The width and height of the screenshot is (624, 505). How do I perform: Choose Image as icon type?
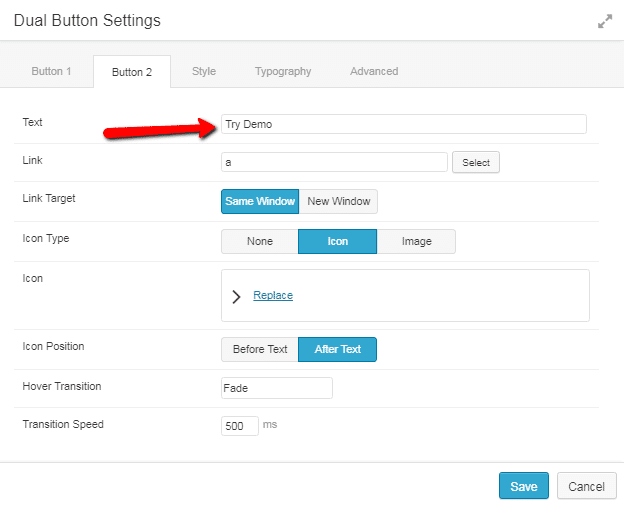pyautogui.click(x=417, y=242)
